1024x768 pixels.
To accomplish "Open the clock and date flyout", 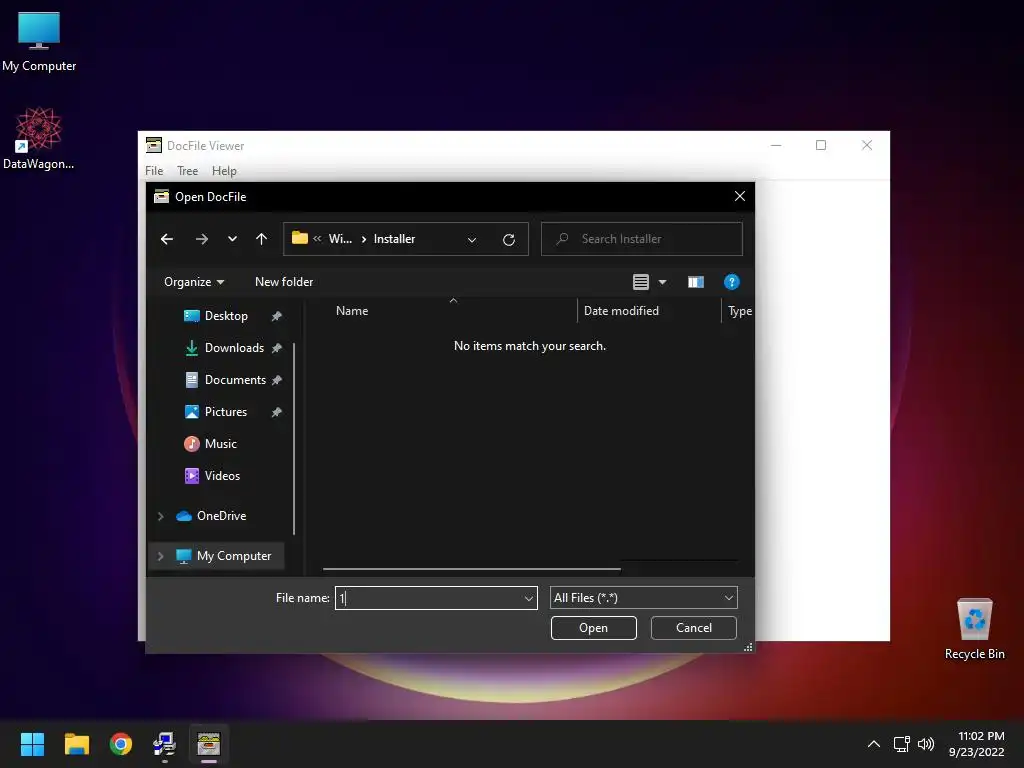I will 976,744.
